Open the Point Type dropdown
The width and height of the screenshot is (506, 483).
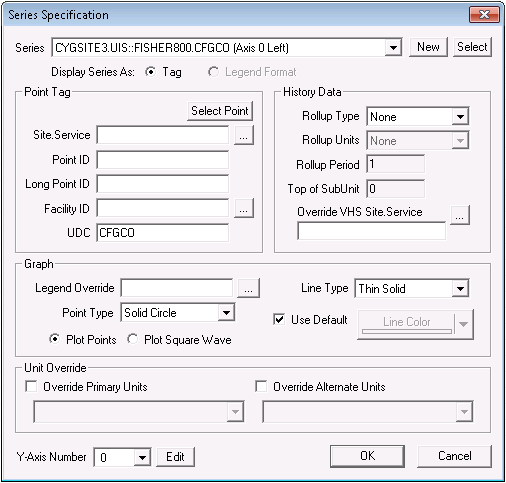coord(226,313)
